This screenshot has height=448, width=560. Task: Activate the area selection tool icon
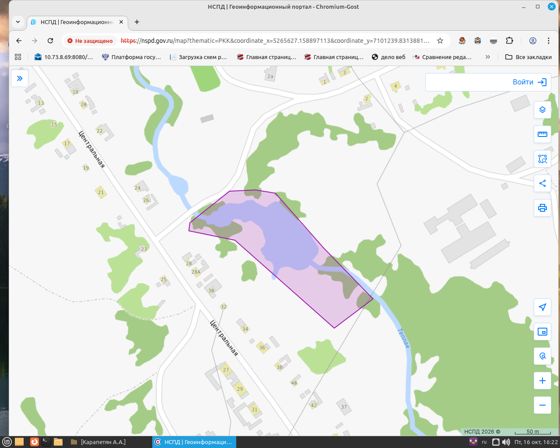click(542, 159)
